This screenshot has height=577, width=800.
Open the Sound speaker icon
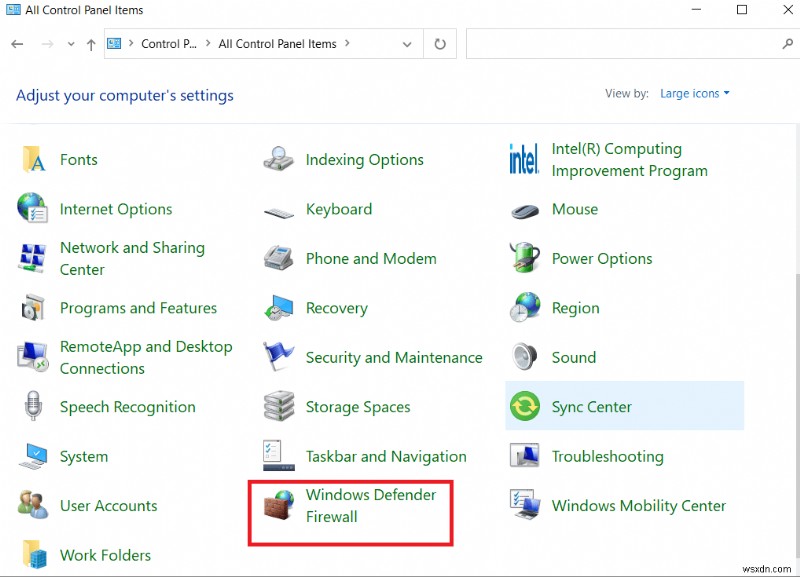(x=524, y=357)
